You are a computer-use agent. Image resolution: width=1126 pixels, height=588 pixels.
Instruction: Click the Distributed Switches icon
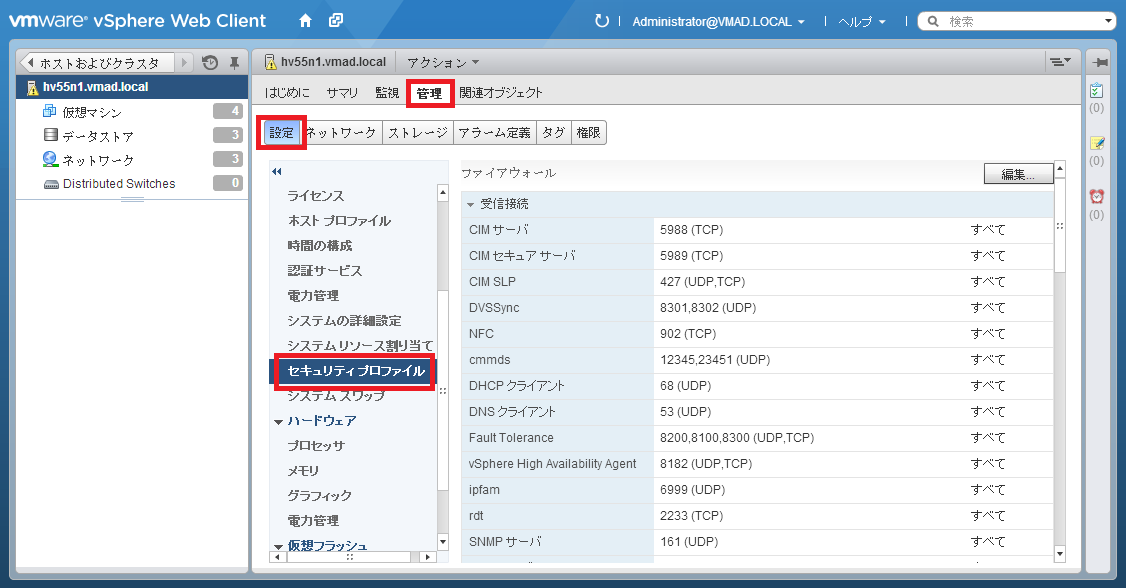tap(51, 185)
